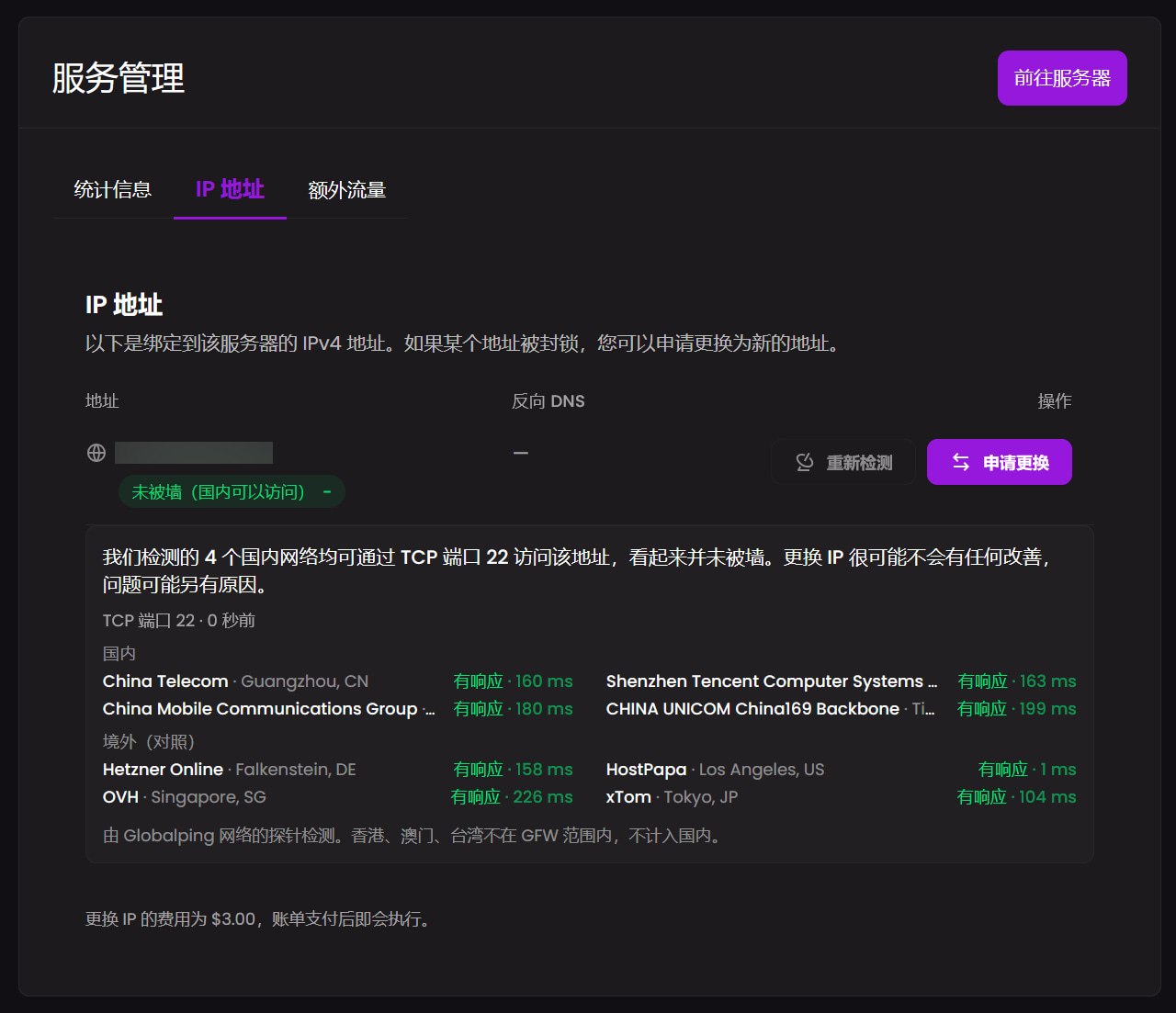
Task: Request an IP change with 申请更换
Action: tap(1000, 462)
